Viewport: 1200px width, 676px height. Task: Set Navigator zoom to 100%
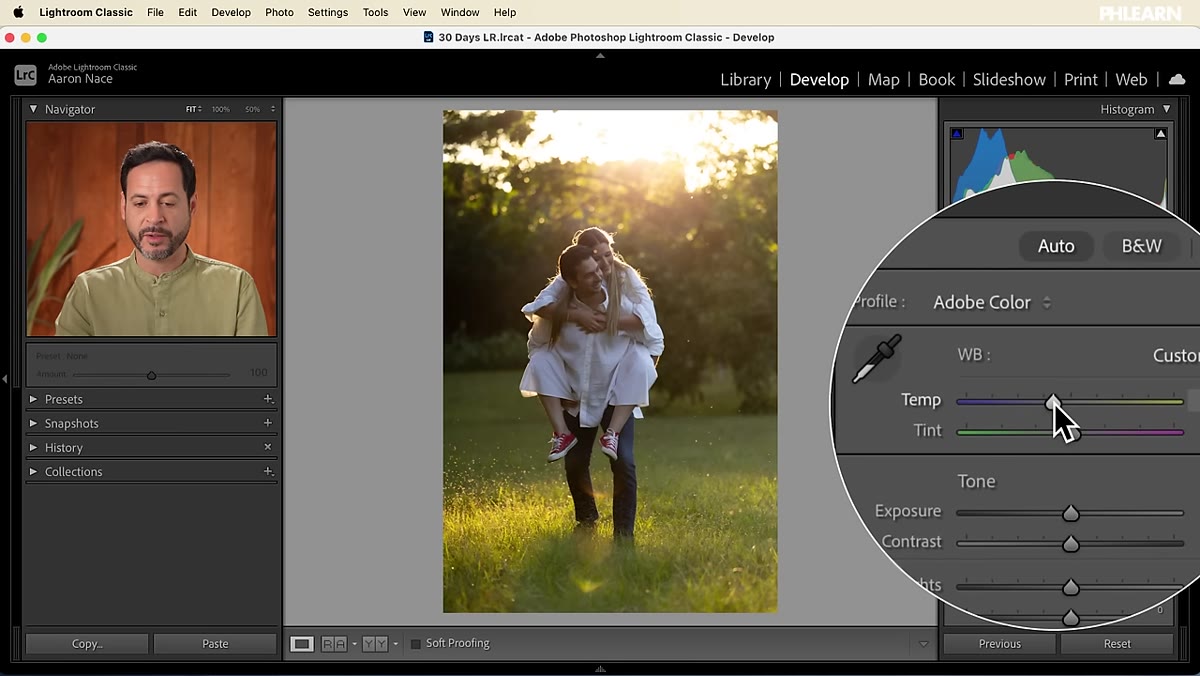click(220, 109)
